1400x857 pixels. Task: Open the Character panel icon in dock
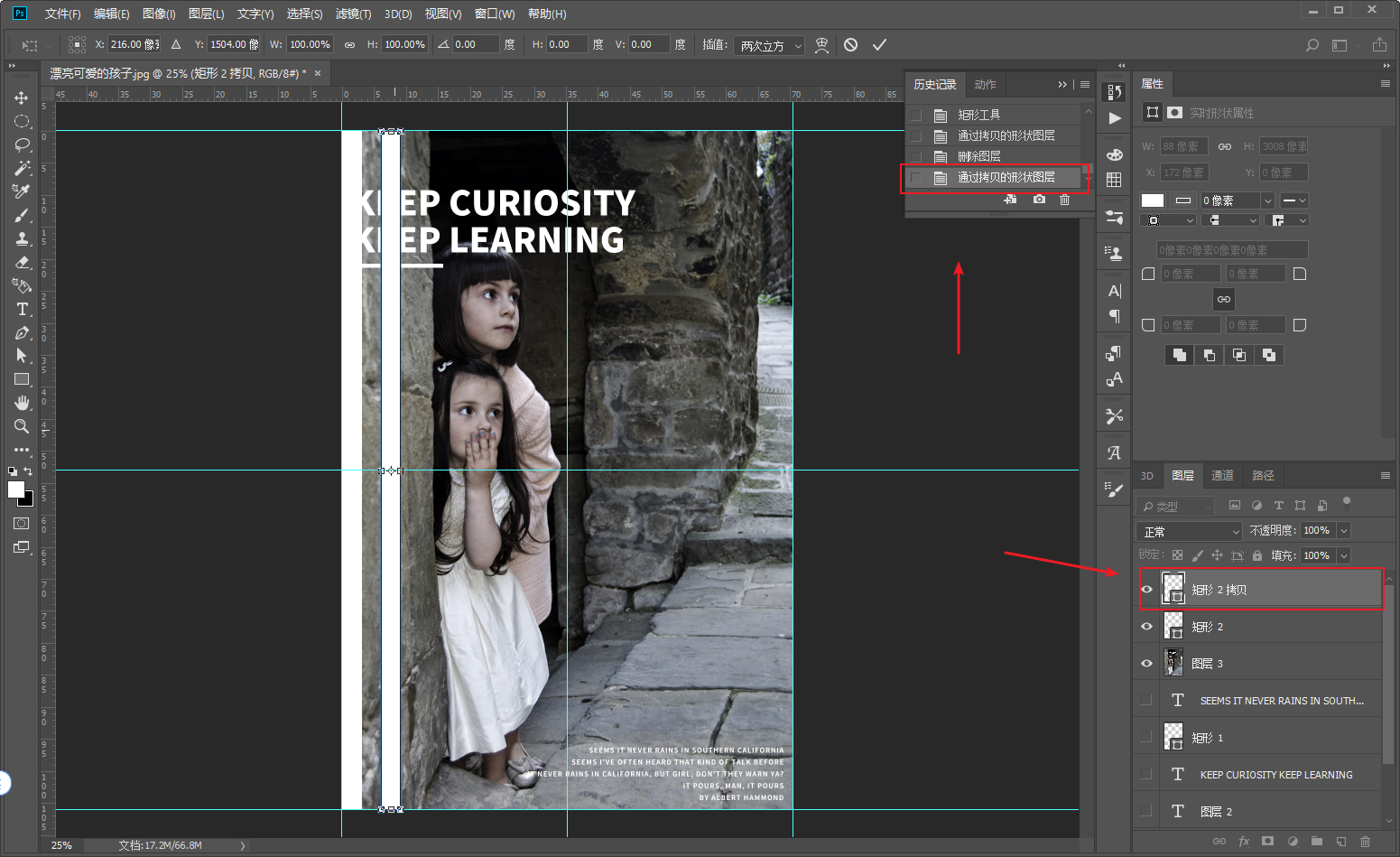click(x=1115, y=291)
